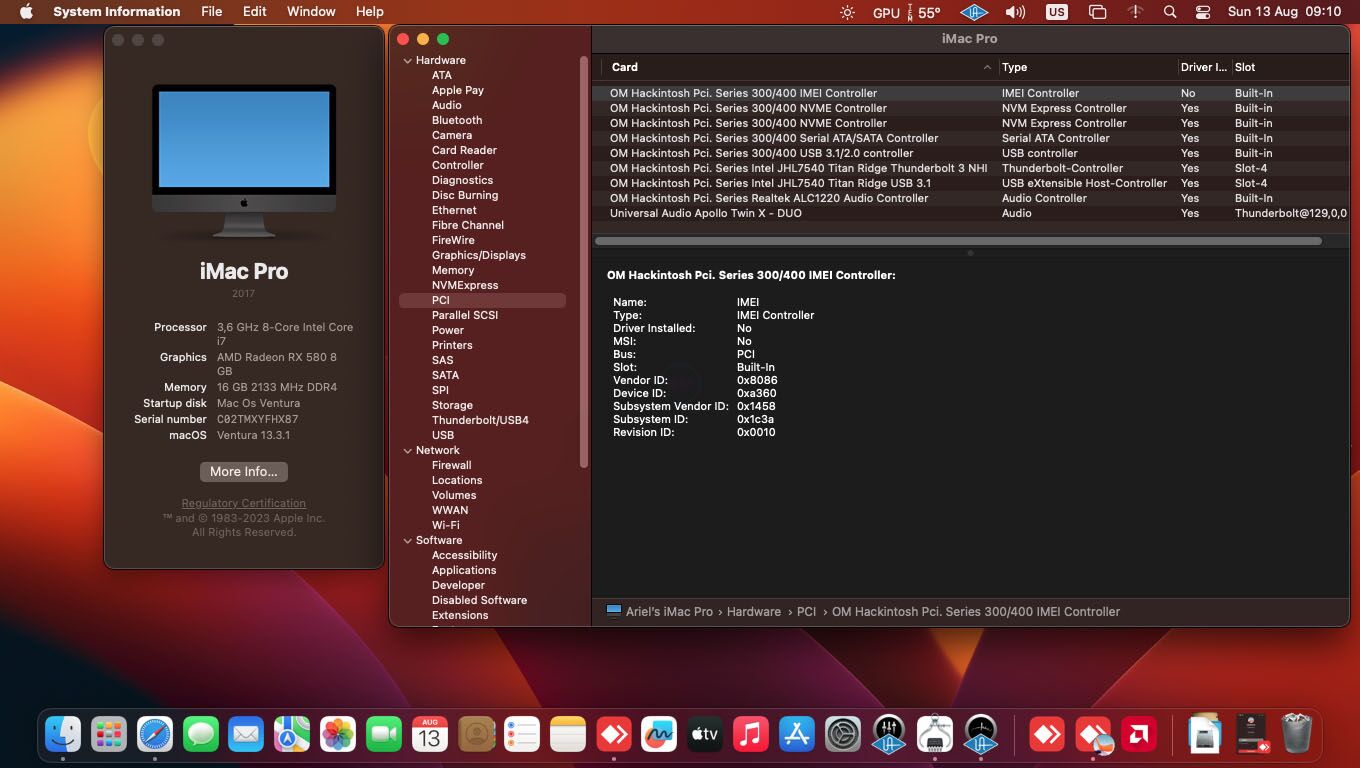Viewport: 1360px width, 768px height.
Task: Click the GPU temperature indicator in the menu bar
Action: click(904, 11)
